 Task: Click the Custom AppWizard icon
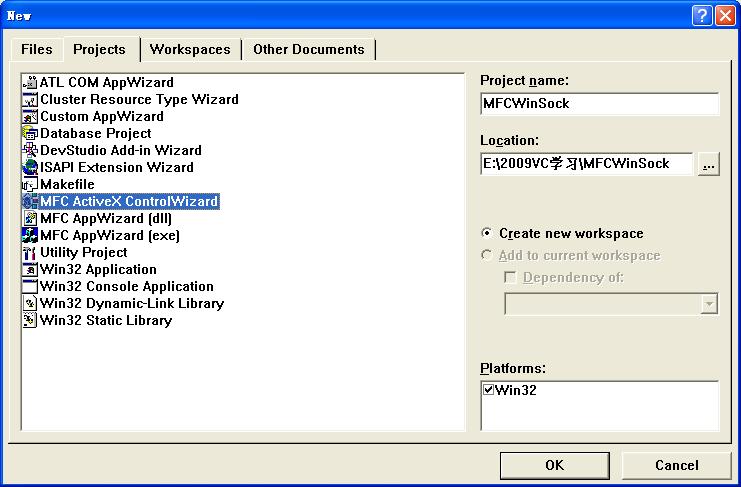[x=30, y=116]
